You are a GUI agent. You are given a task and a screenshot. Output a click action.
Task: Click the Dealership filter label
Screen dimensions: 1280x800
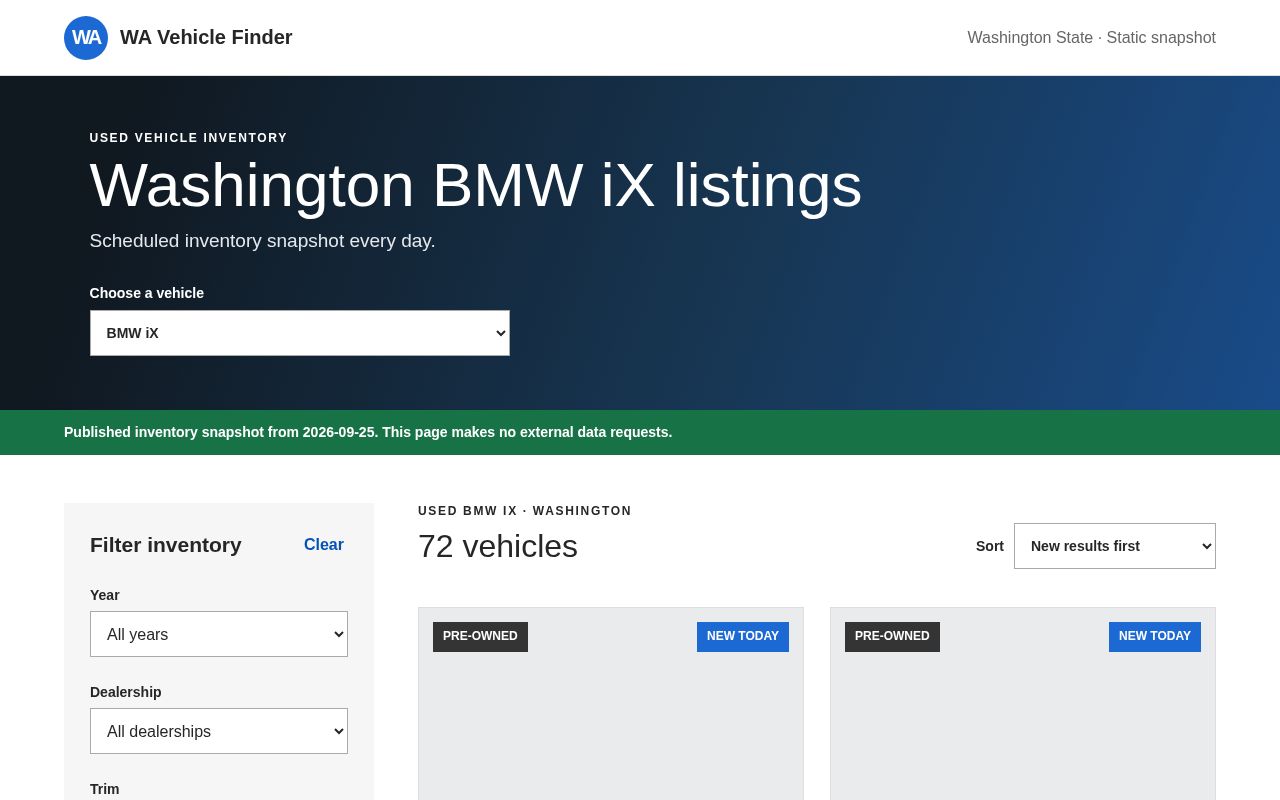[x=126, y=692]
